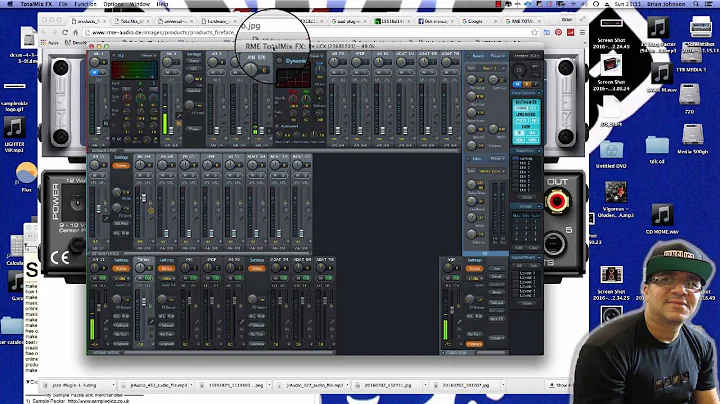
Task: Click Show All in the Chrome downloads bar
Action: pos(558,385)
